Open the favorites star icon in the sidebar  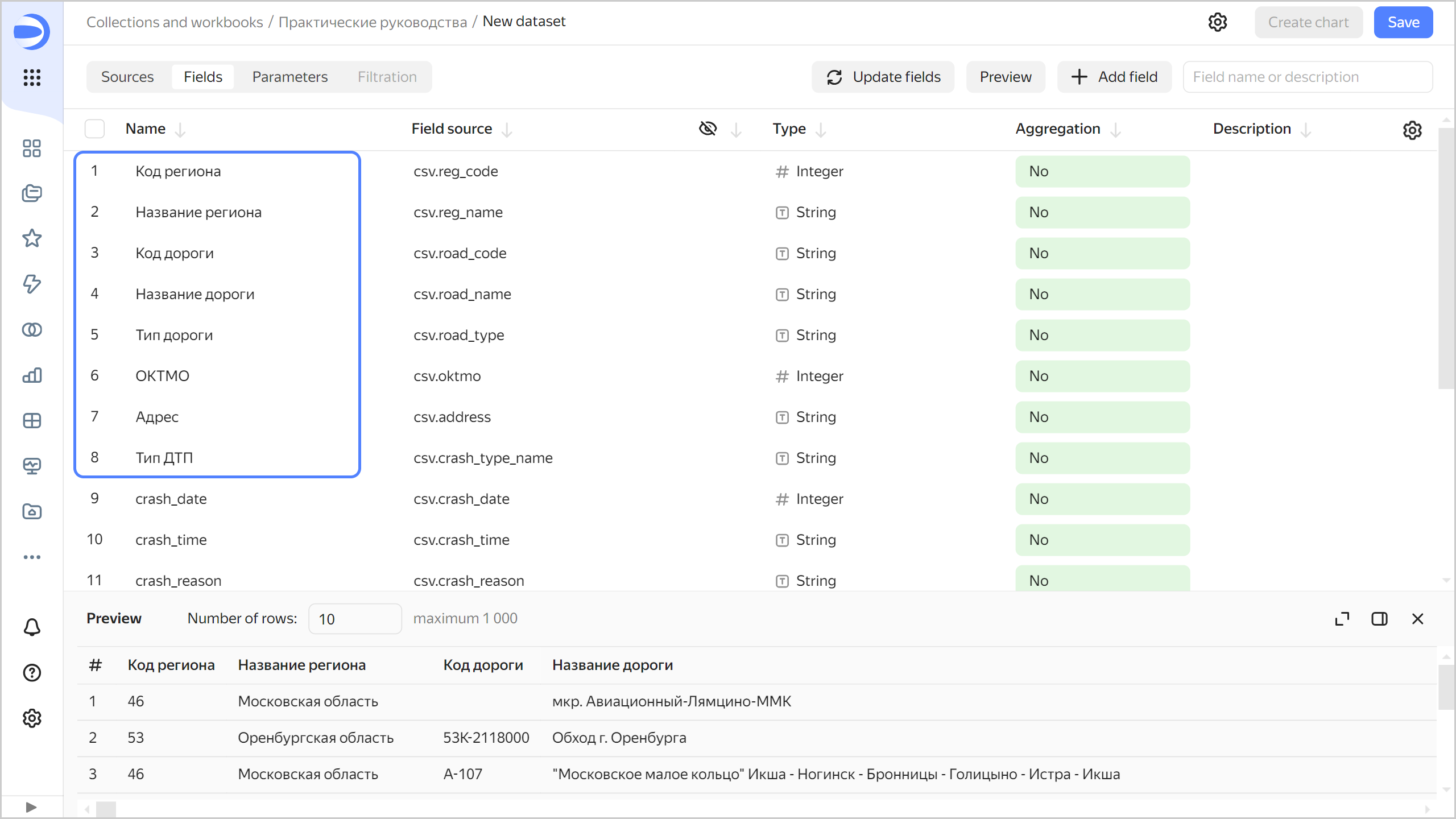pyautogui.click(x=32, y=238)
